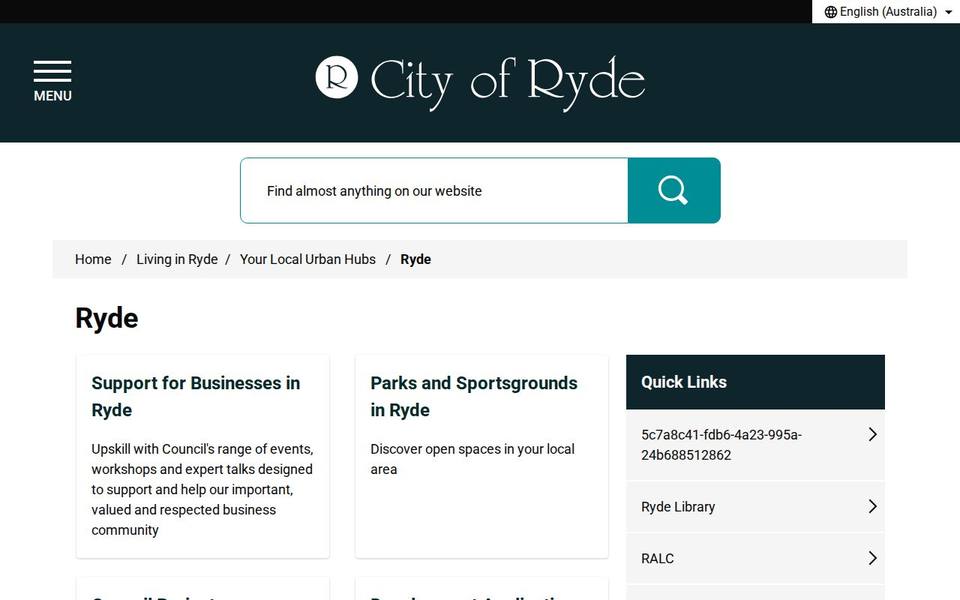Open the English (Australia) language dropdown
Image resolution: width=960 pixels, height=600 pixels.
pyautogui.click(x=886, y=12)
